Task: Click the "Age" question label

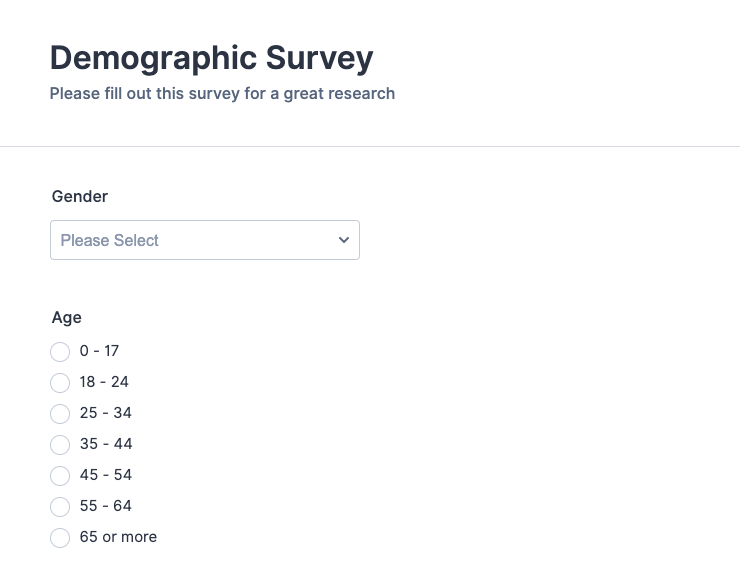Action: click(x=67, y=318)
